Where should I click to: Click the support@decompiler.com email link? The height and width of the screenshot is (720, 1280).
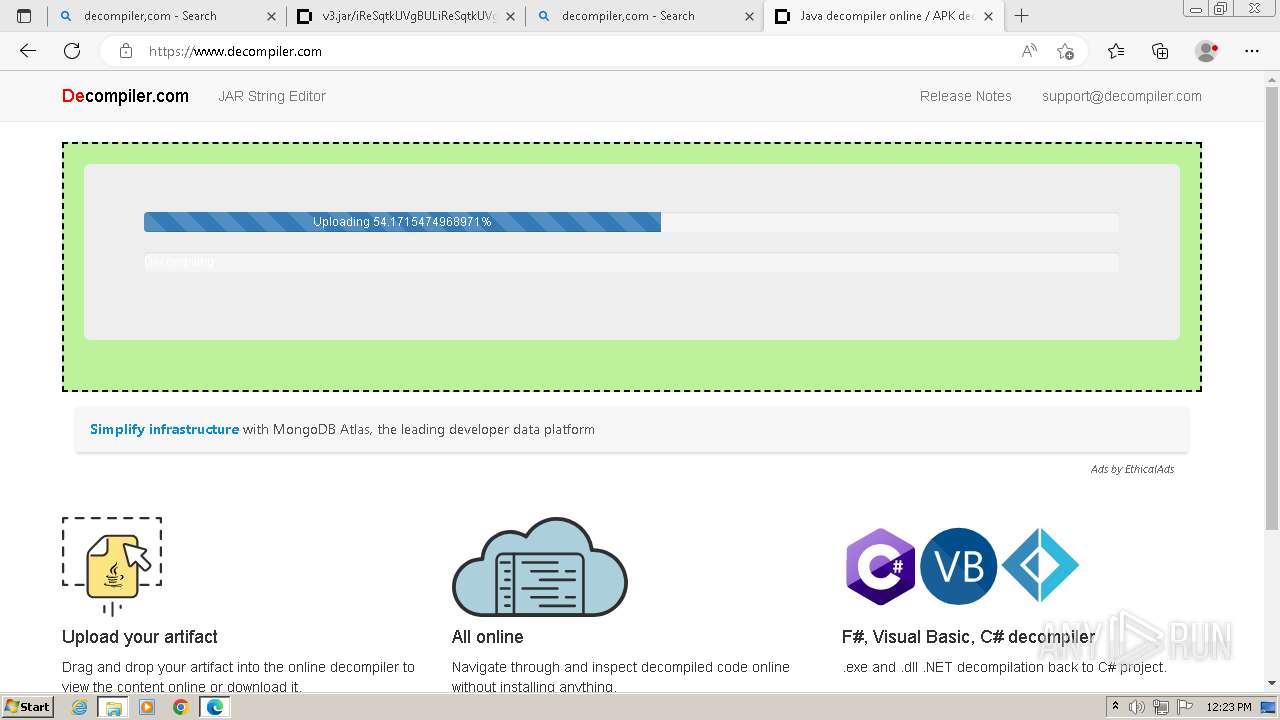pyautogui.click(x=1121, y=96)
